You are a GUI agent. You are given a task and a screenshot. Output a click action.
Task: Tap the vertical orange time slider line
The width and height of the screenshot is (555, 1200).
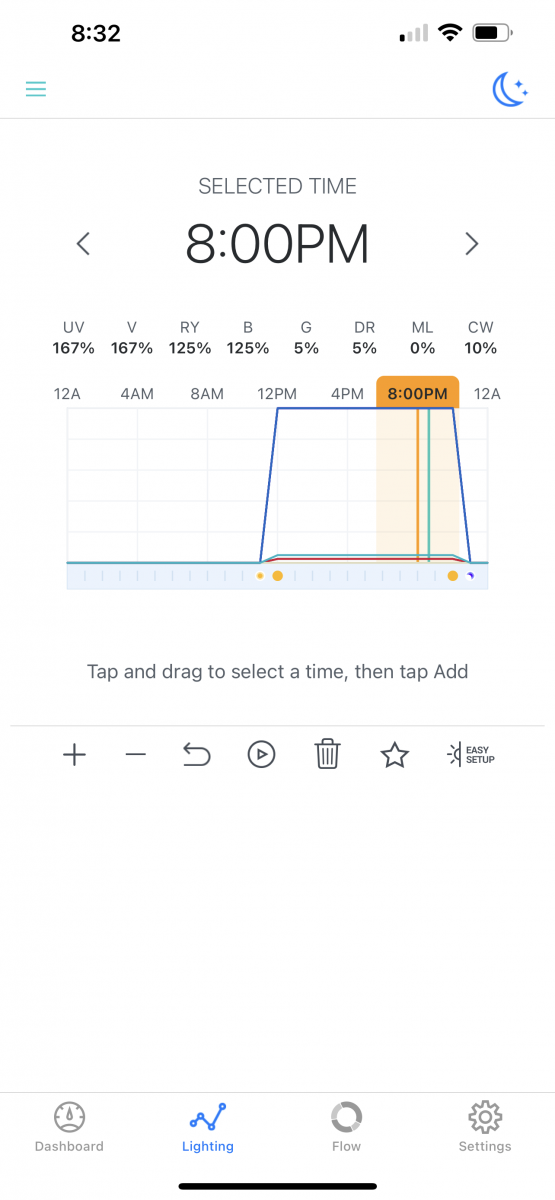tap(418, 486)
